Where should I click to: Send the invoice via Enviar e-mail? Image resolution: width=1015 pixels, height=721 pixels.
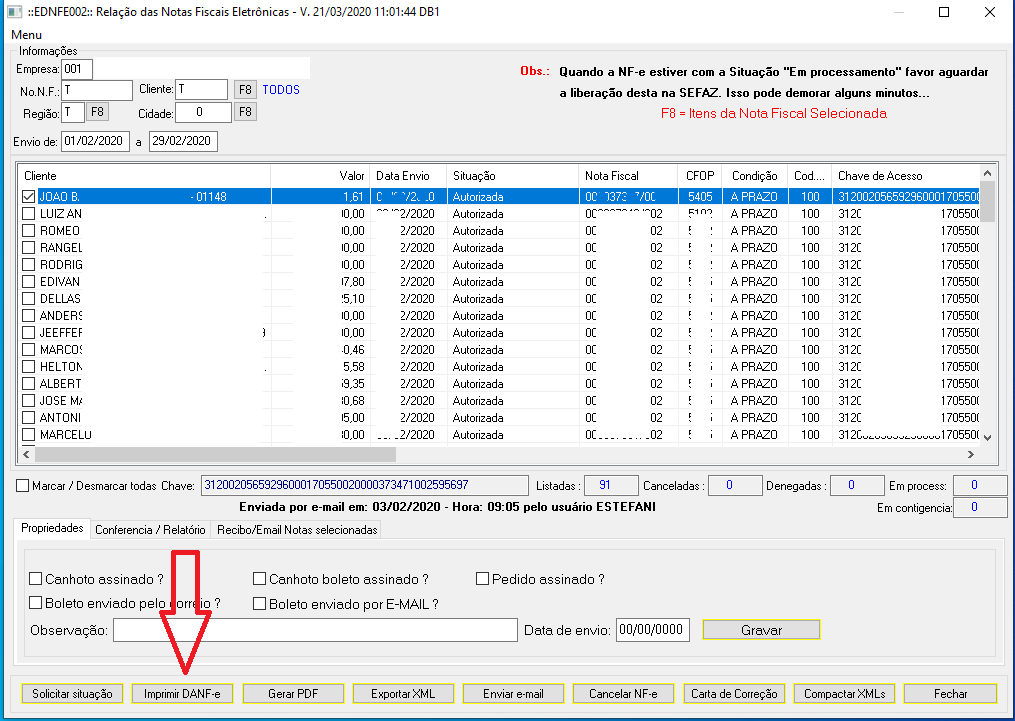513,693
